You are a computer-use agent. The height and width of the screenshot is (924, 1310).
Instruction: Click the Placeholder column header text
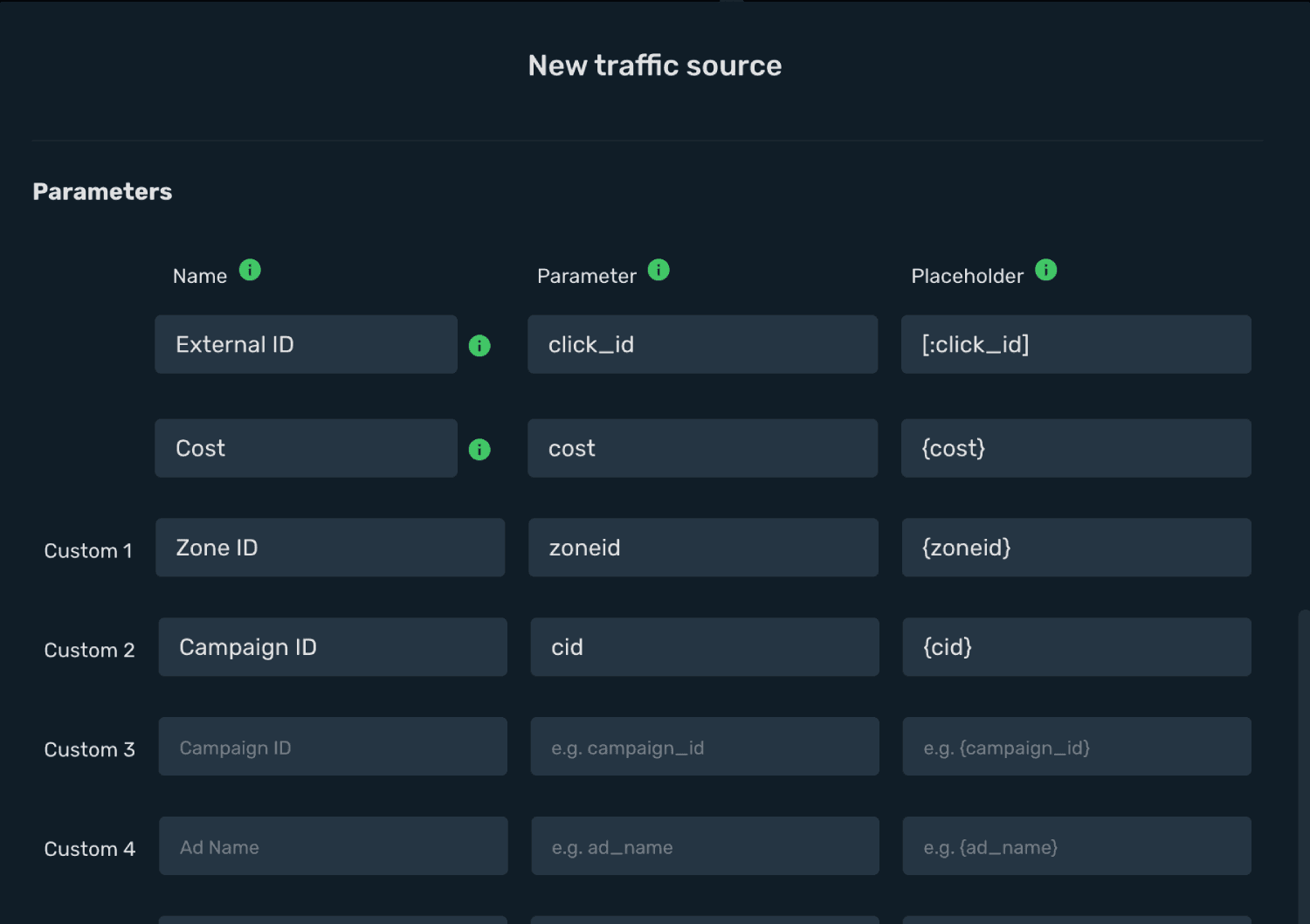click(x=967, y=276)
